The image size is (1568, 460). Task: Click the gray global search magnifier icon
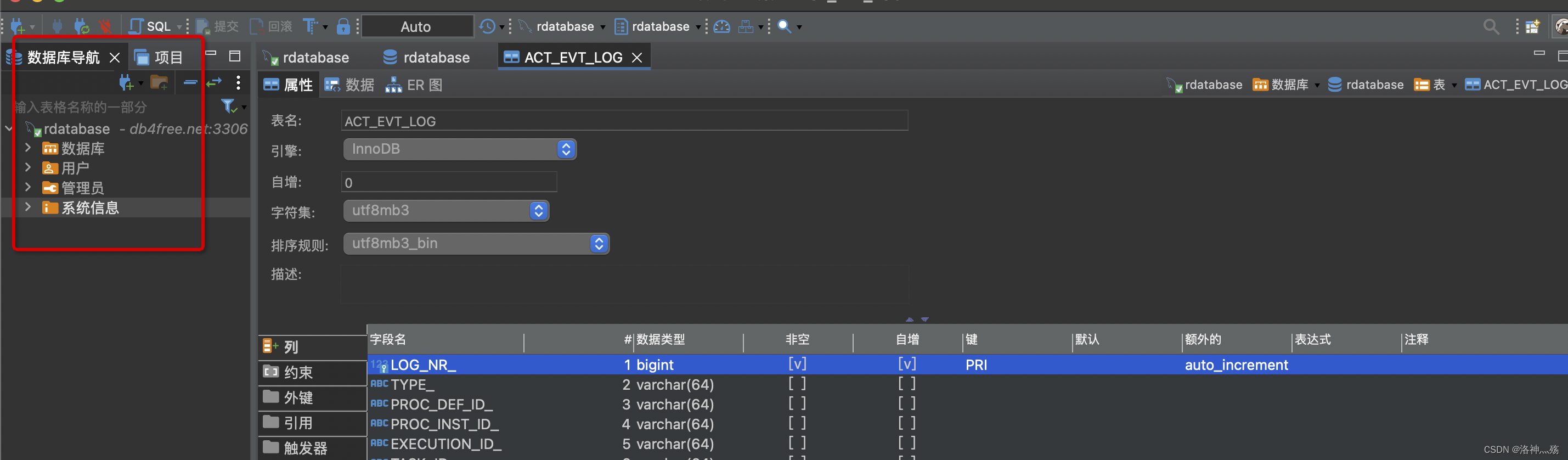tap(1491, 27)
